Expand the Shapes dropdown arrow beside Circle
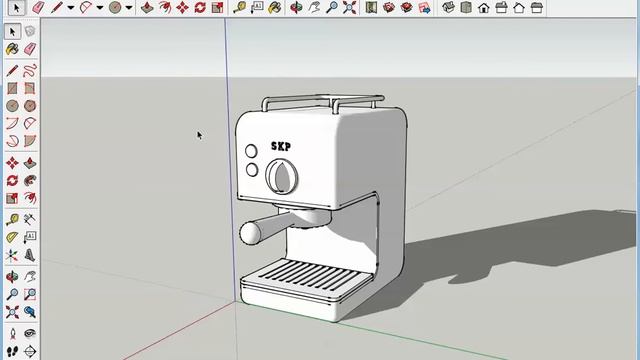This screenshot has width=640, height=360. click(x=129, y=7)
